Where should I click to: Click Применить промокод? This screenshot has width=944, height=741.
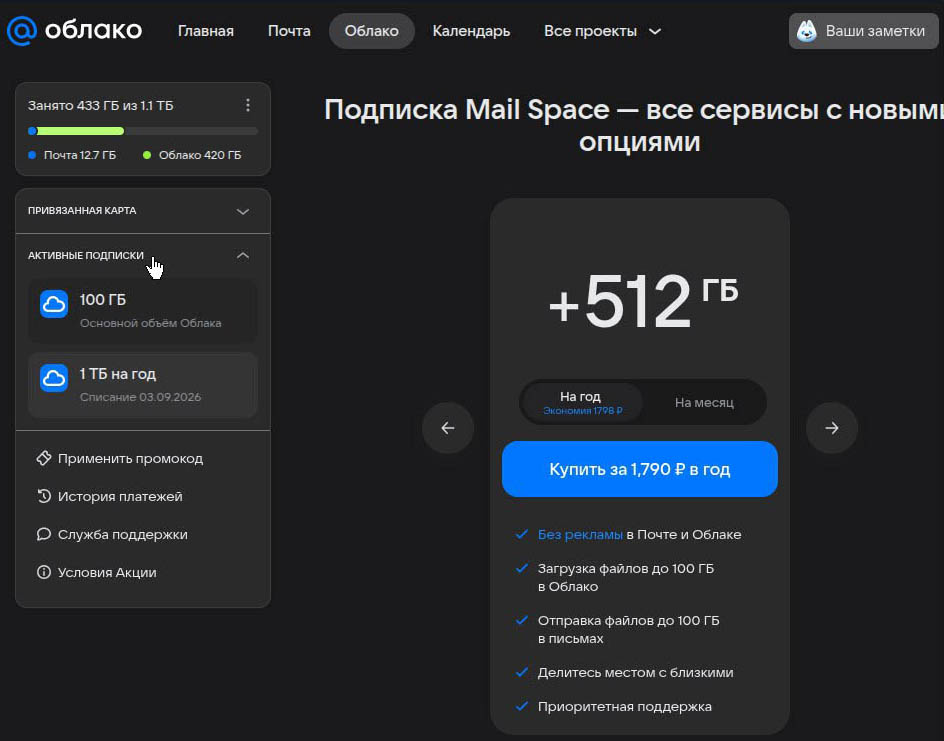click(x=120, y=458)
